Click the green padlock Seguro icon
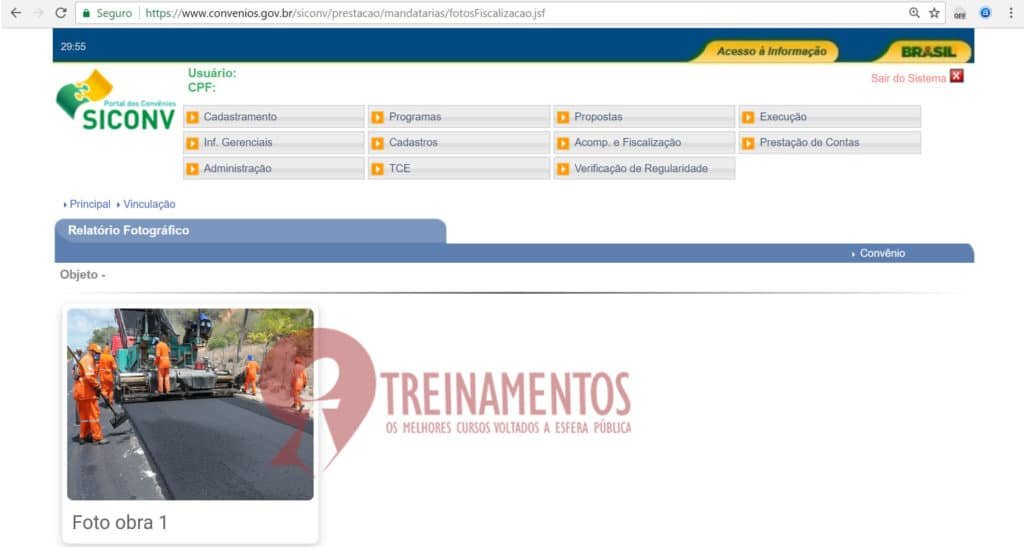The height and width of the screenshot is (551, 1024). click(86, 13)
